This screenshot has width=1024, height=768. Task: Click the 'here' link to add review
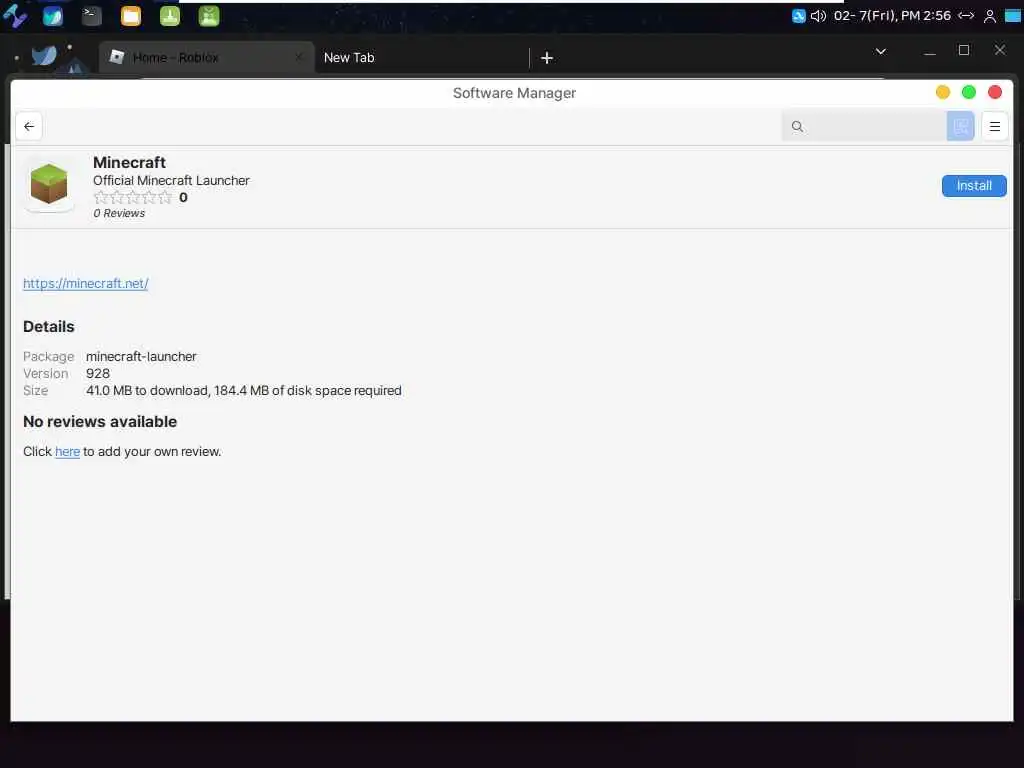[67, 452]
